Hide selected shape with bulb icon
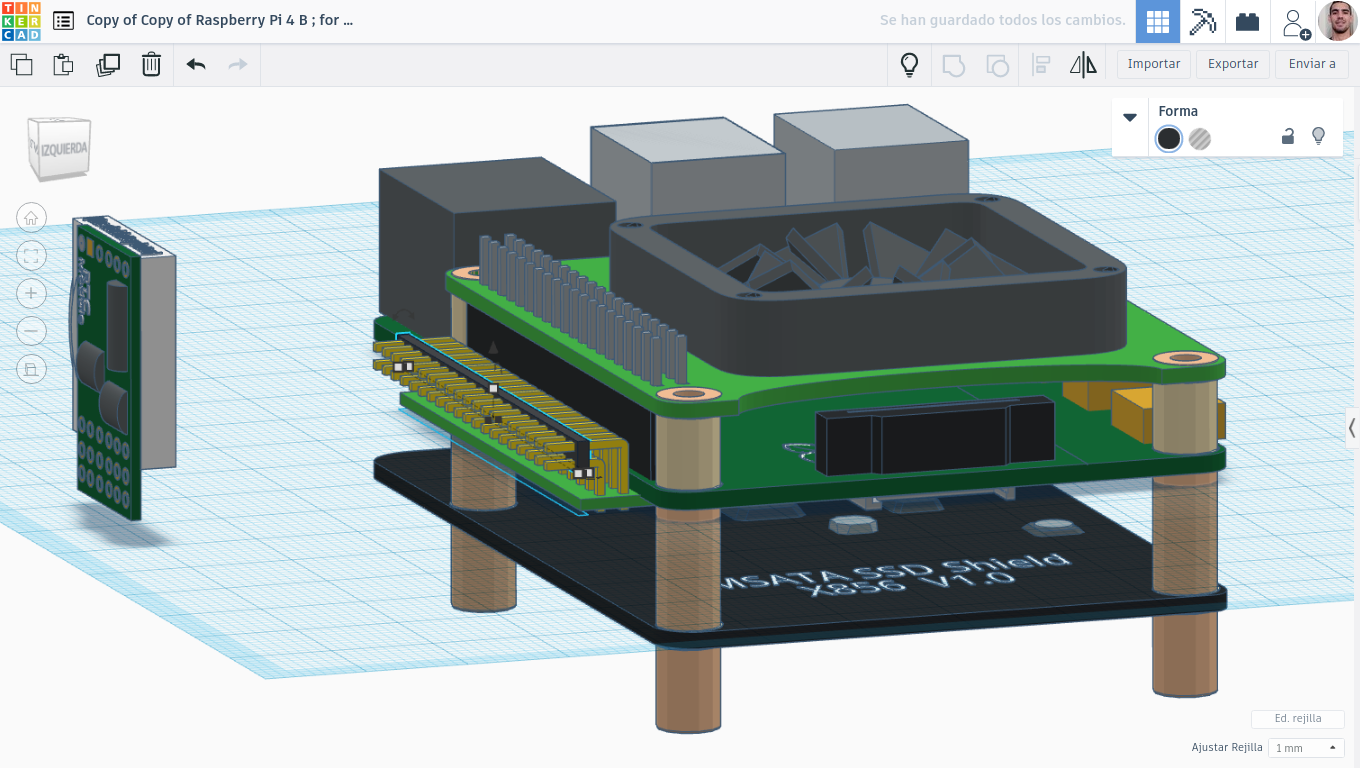 [x=1318, y=136]
